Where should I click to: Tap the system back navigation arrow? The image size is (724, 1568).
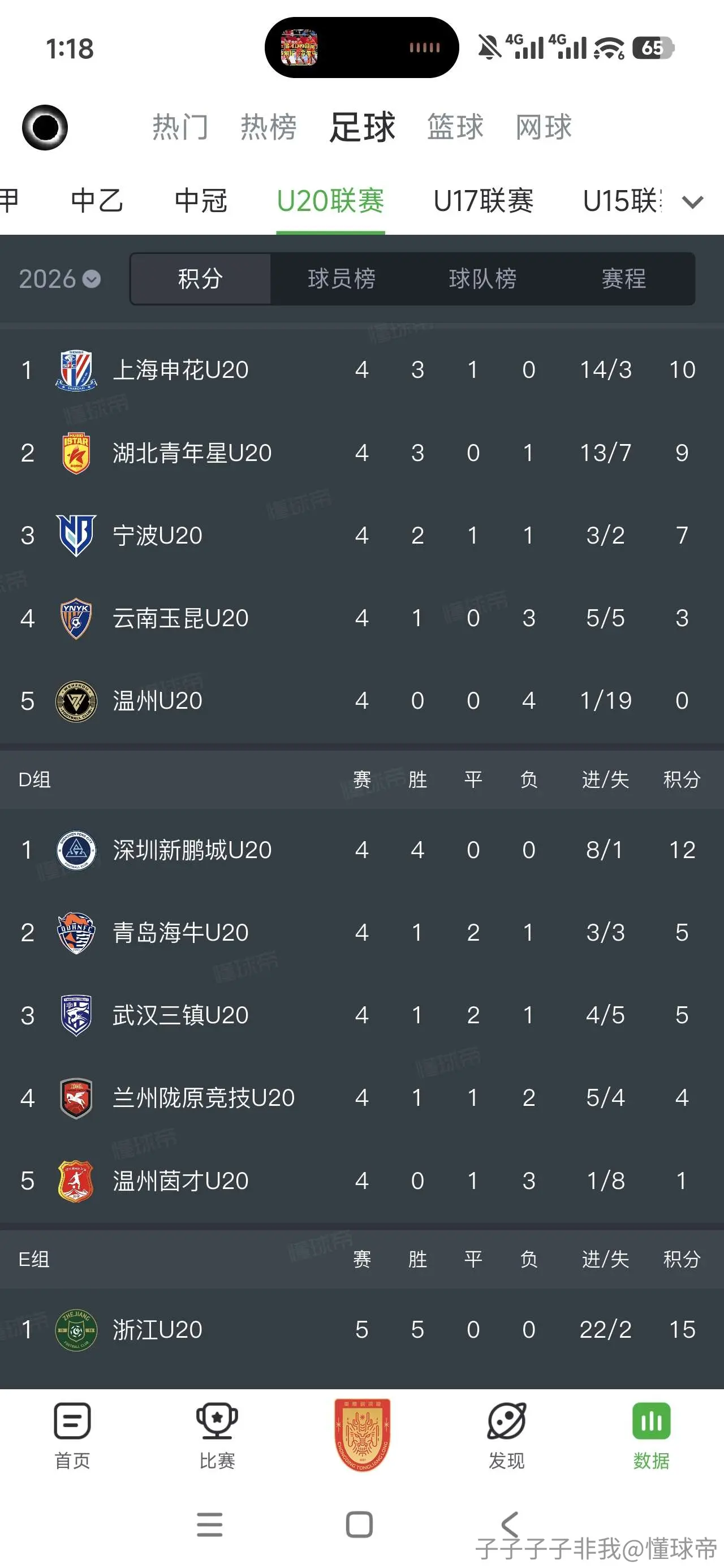pyautogui.click(x=510, y=1525)
